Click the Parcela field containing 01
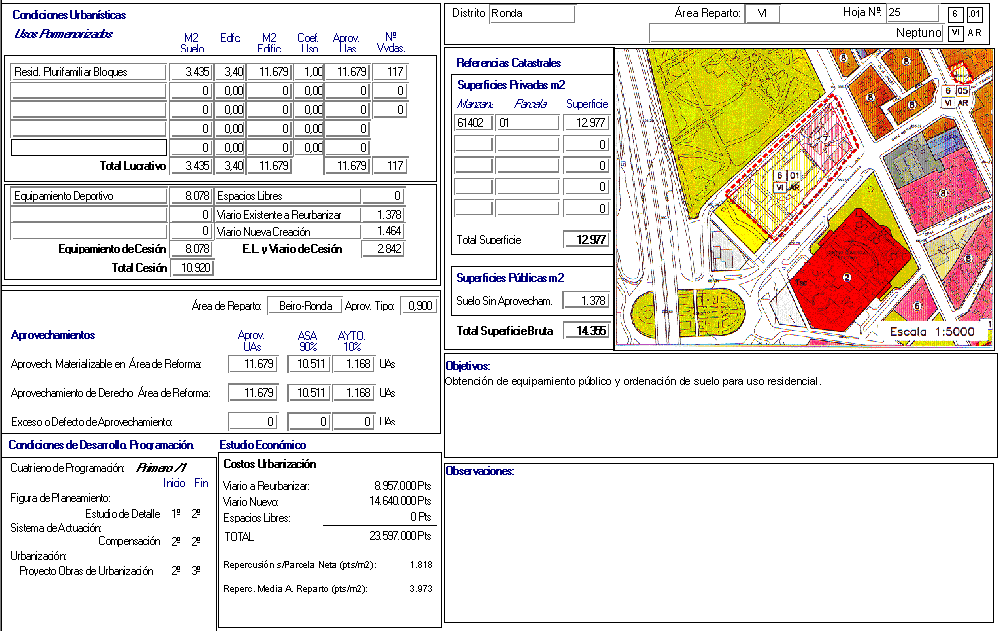The image size is (1000, 631). (x=527, y=122)
